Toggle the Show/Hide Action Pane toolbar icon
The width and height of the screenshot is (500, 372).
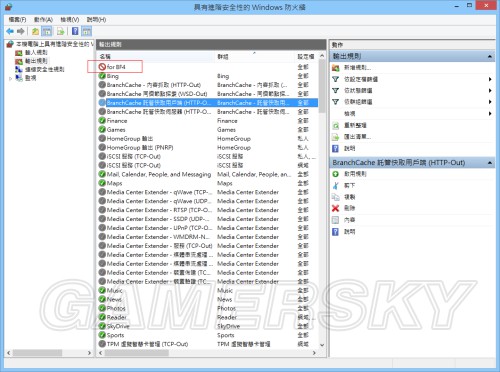tap(87, 31)
